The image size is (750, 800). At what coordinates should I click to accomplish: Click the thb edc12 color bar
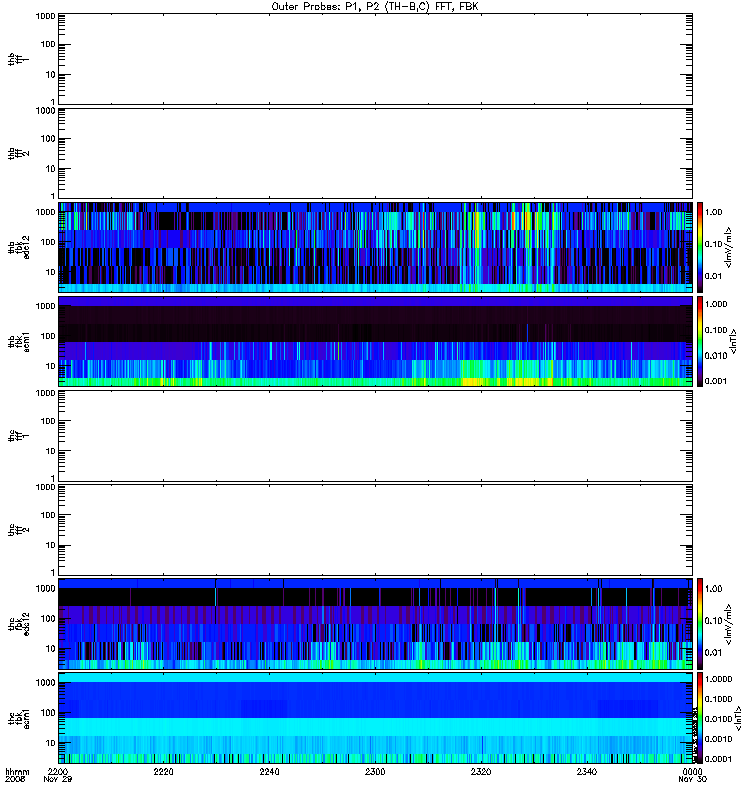pyautogui.click(x=700, y=247)
